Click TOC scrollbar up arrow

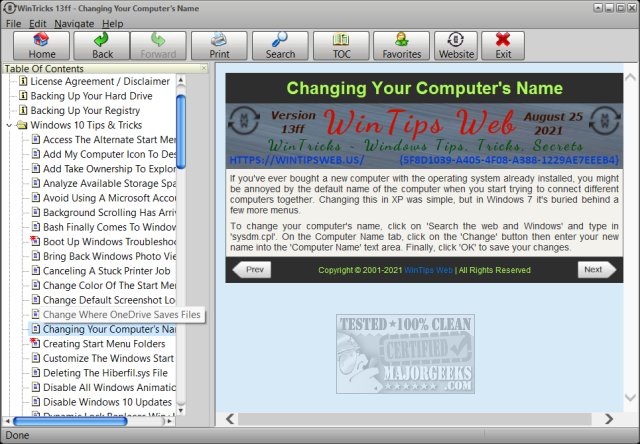coord(181,80)
